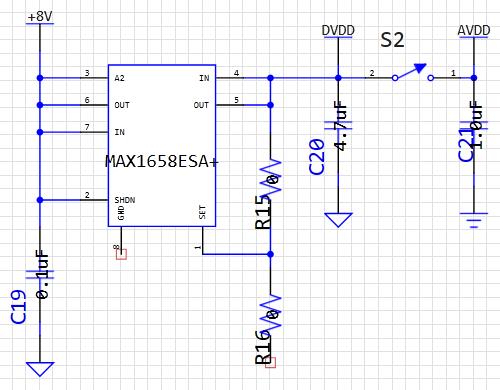Select capacitor C19 symbol
500x390 pixels.
pos(40,274)
